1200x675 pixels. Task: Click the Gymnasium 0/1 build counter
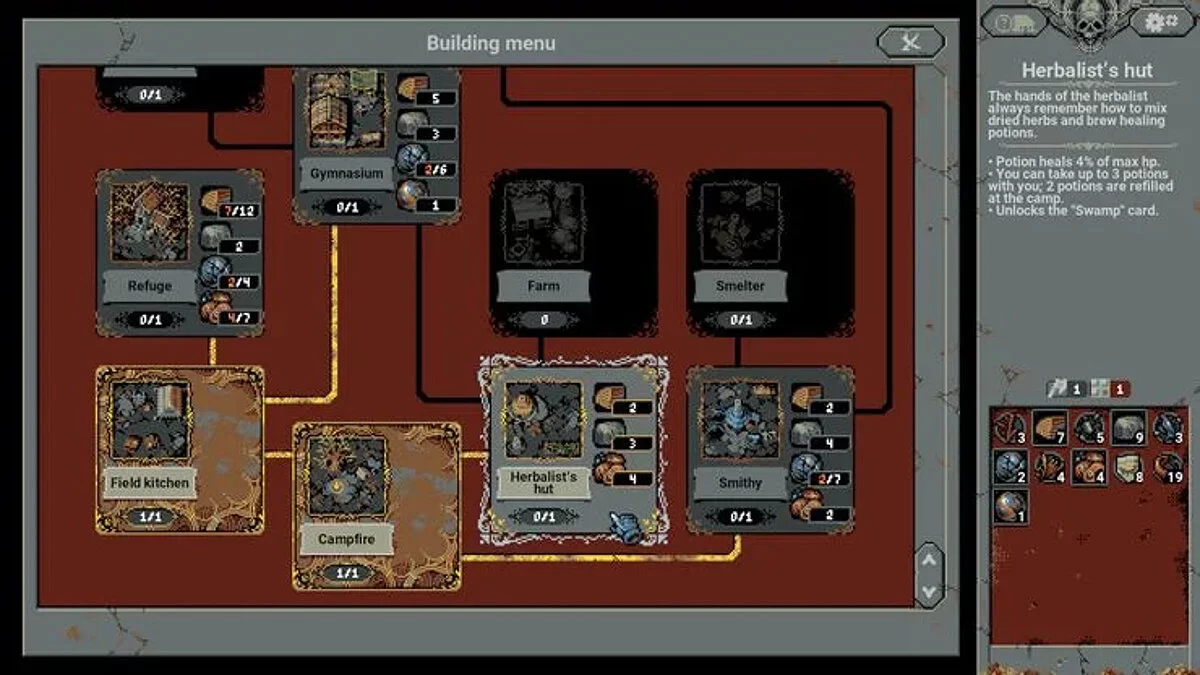pyautogui.click(x=347, y=207)
